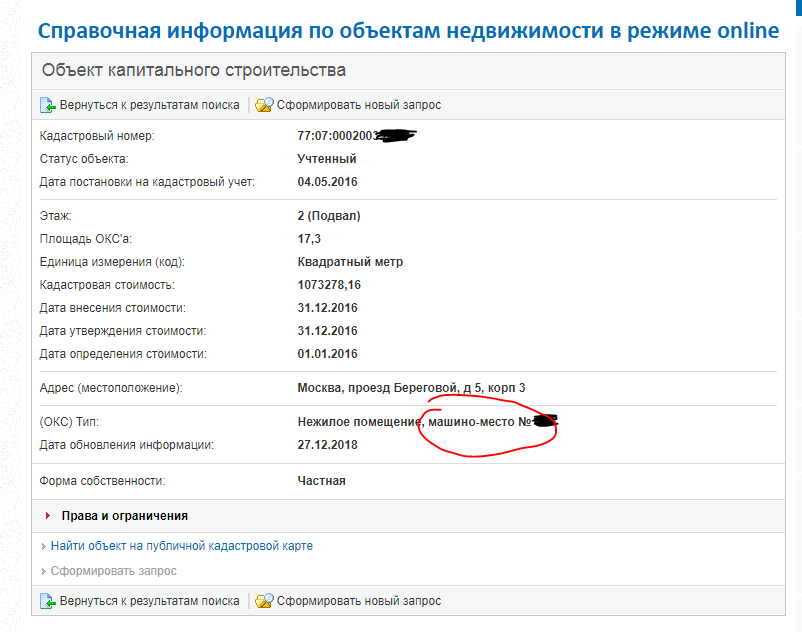Expand the disabled 'Сформировать запрос' entry
802x632 pixels.
(x=114, y=570)
